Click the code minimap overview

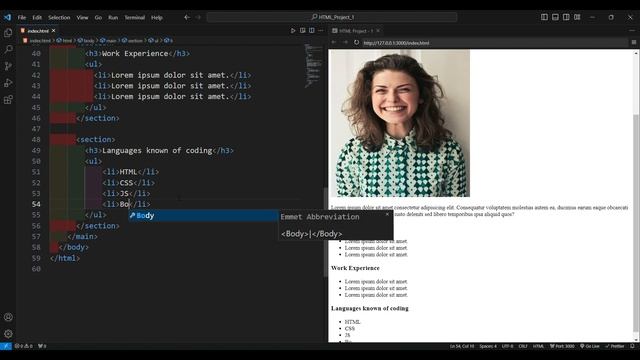coord(313,65)
